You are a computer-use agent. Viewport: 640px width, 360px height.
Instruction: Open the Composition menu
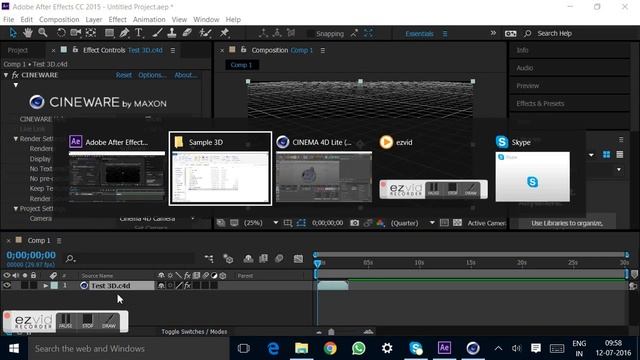click(x=59, y=20)
